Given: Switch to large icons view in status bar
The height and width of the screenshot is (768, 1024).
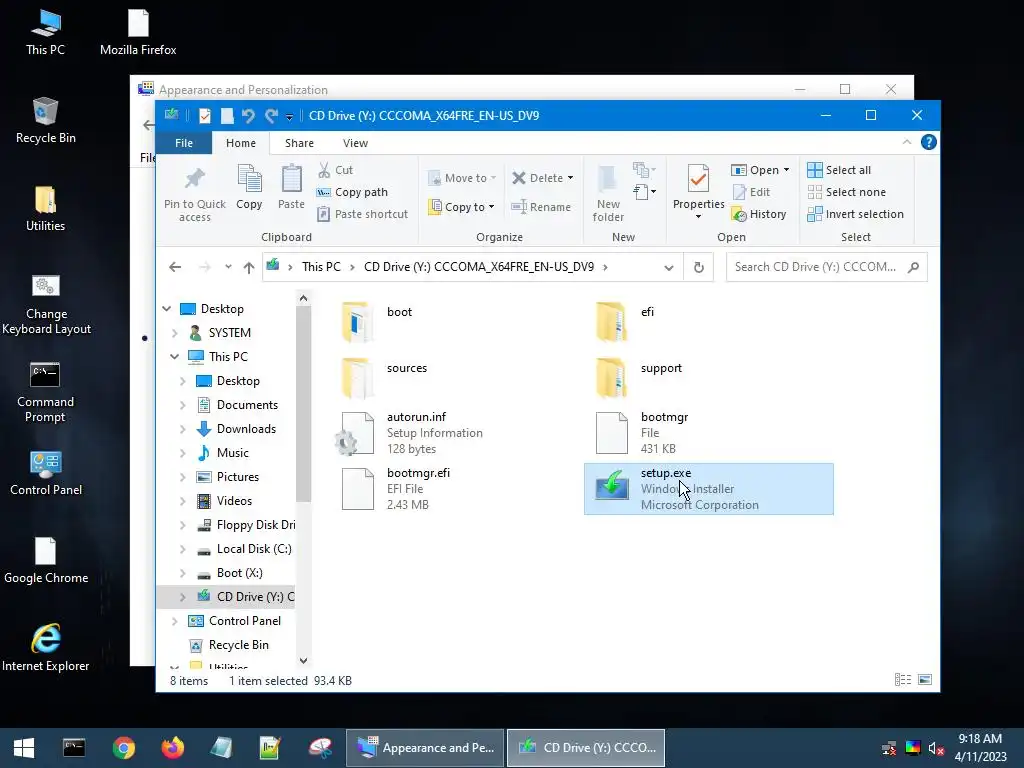Looking at the screenshot, I should [925, 680].
